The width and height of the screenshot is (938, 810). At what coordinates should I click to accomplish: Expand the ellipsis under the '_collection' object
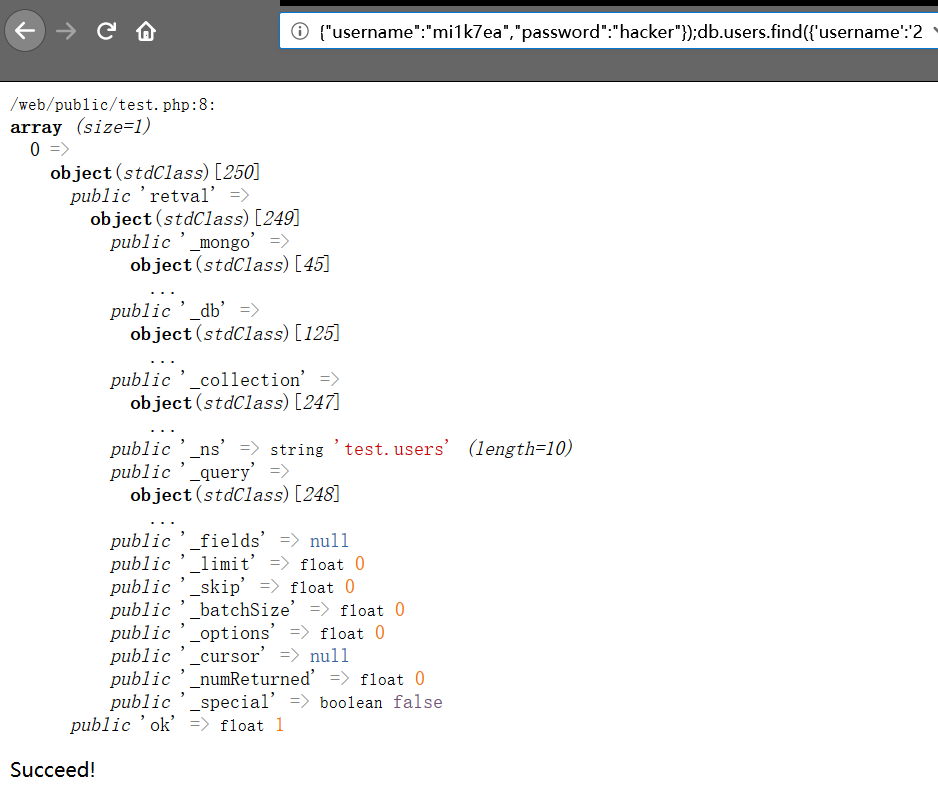[162, 426]
